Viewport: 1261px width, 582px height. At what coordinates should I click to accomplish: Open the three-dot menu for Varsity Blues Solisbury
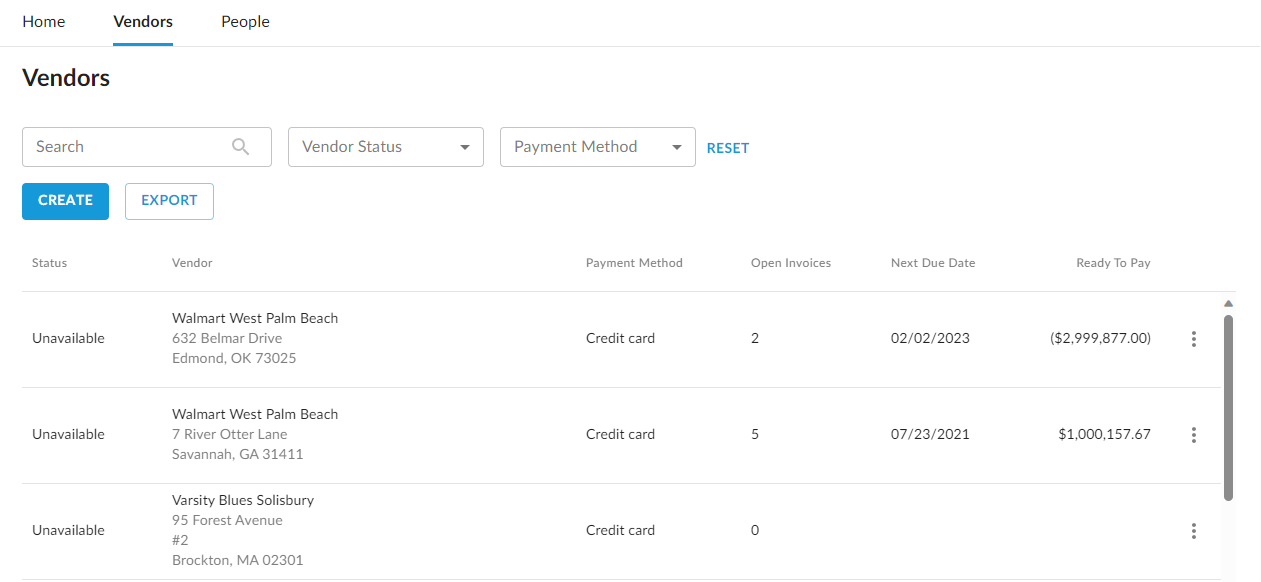tap(1194, 531)
